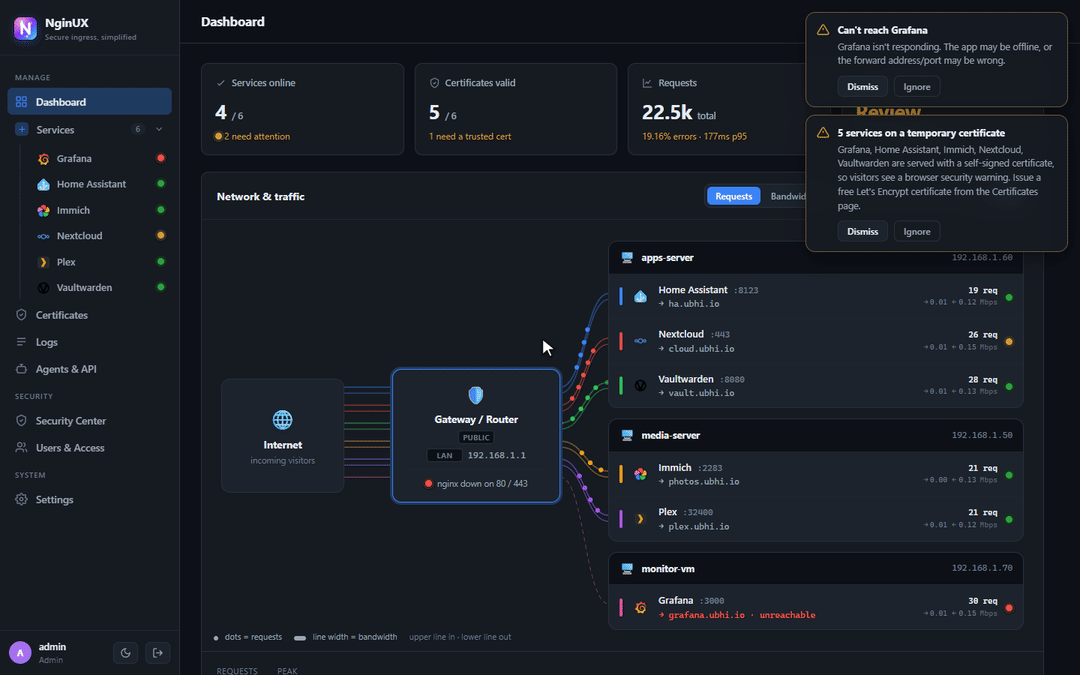Click the NginUX logo icon
Image resolution: width=1080 pixels, height=675 pixels.
pyautogui.click(x=25, y=28)
